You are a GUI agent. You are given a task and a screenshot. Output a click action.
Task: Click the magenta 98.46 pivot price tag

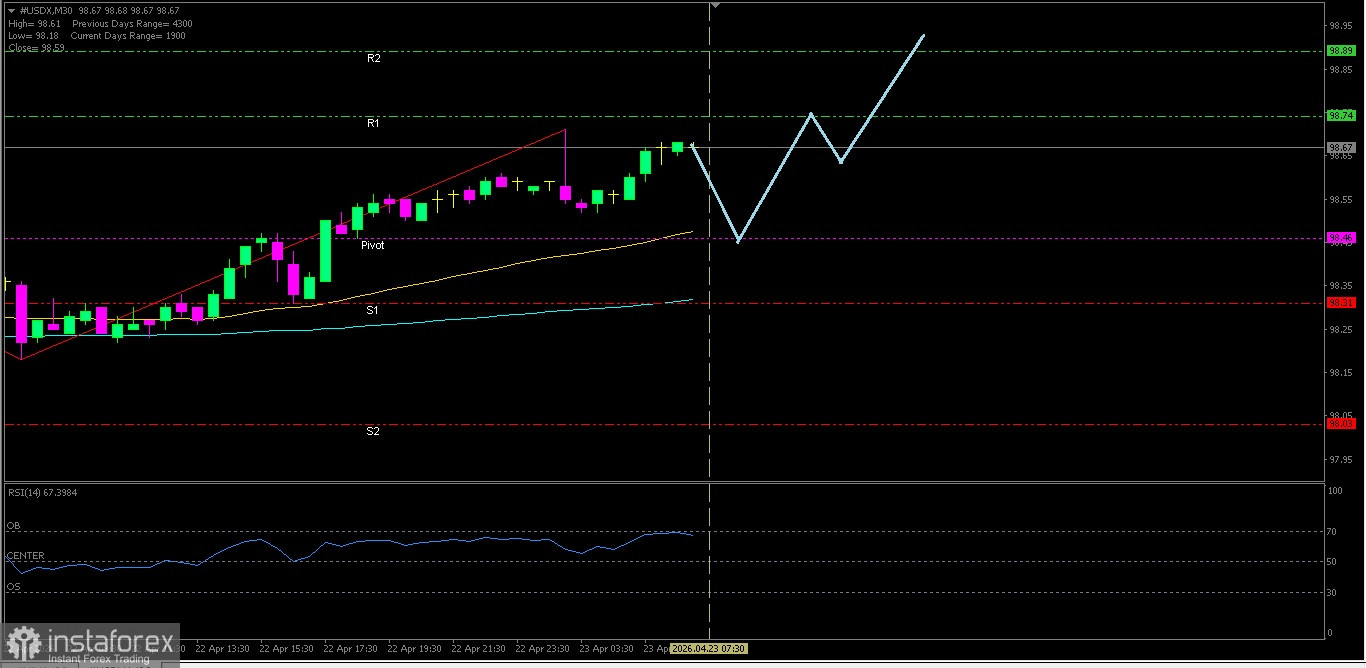pos(1341,238)
